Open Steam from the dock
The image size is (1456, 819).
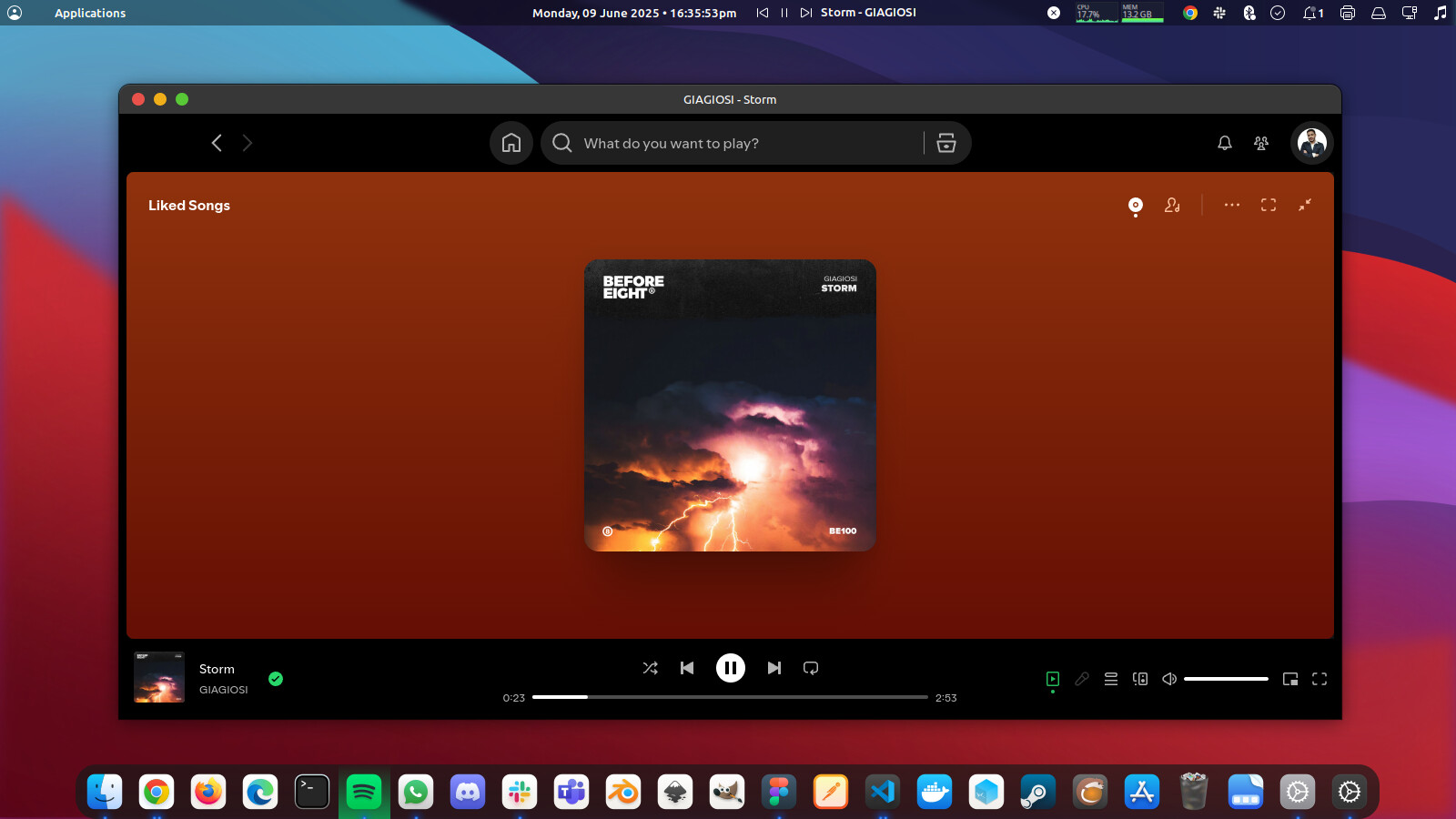click(1038, 792)
